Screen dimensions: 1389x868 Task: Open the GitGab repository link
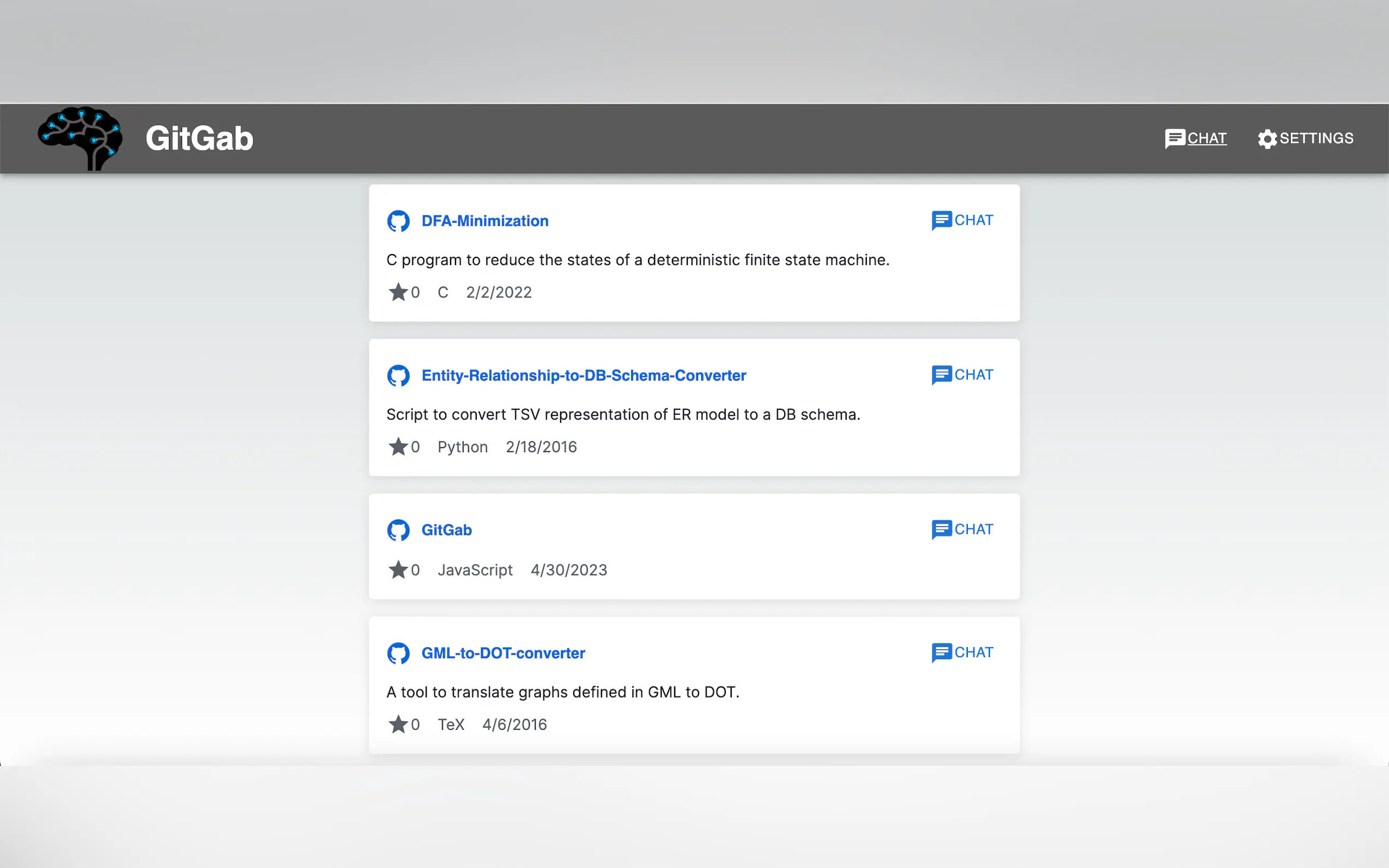tap(446, 530)
